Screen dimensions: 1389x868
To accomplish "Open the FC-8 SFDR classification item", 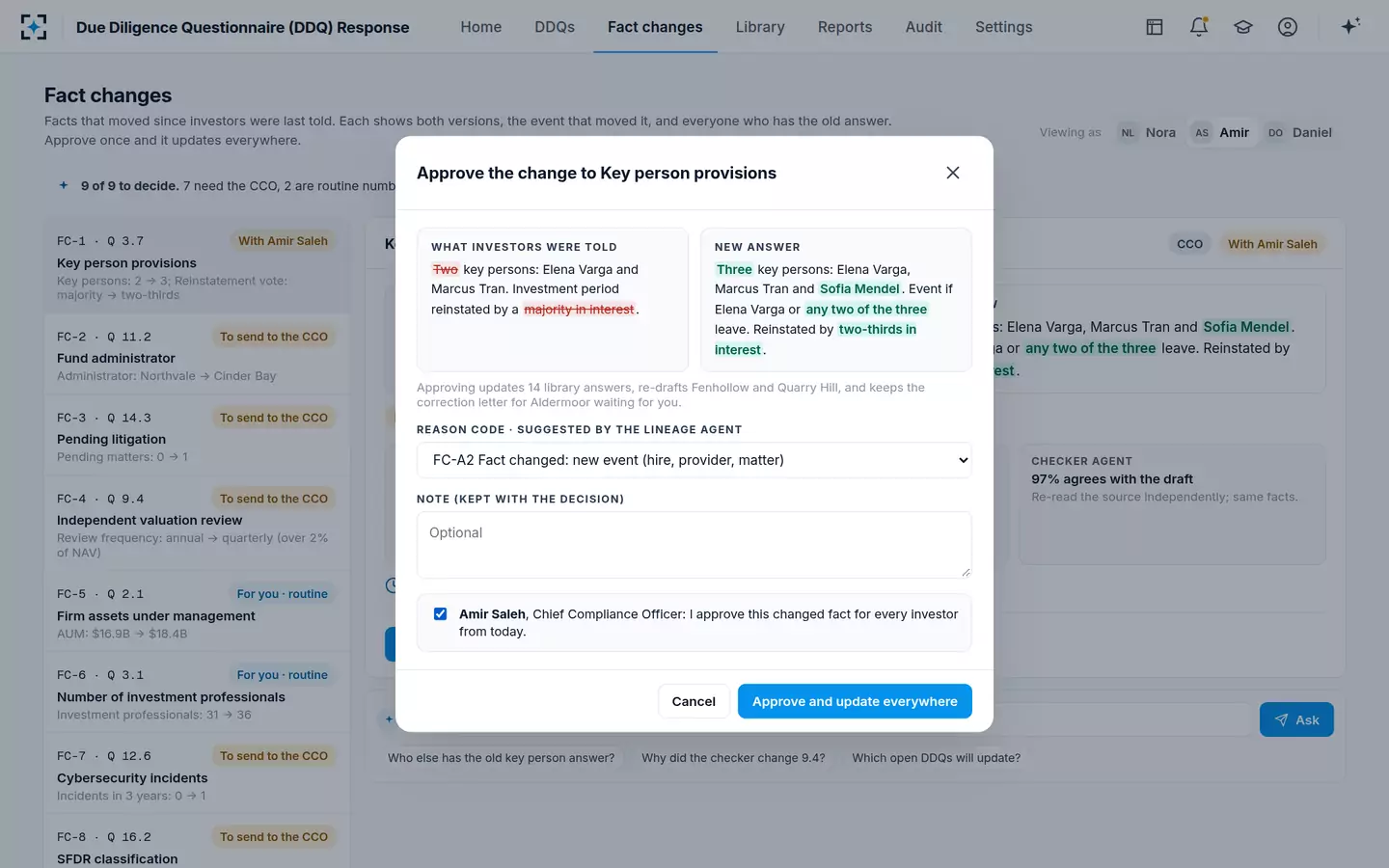I will pos(197,842).
